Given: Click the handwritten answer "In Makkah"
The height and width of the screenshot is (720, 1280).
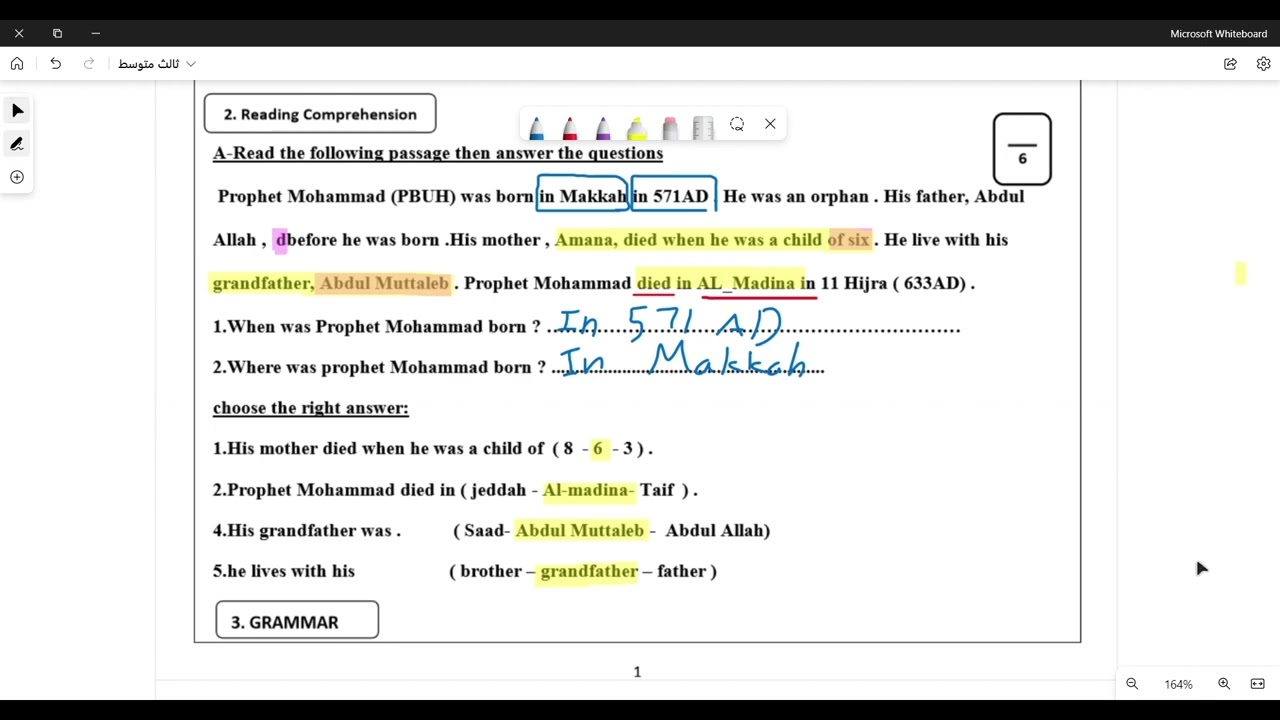Looking at the screenshot, I should click(x=684, y=359).
